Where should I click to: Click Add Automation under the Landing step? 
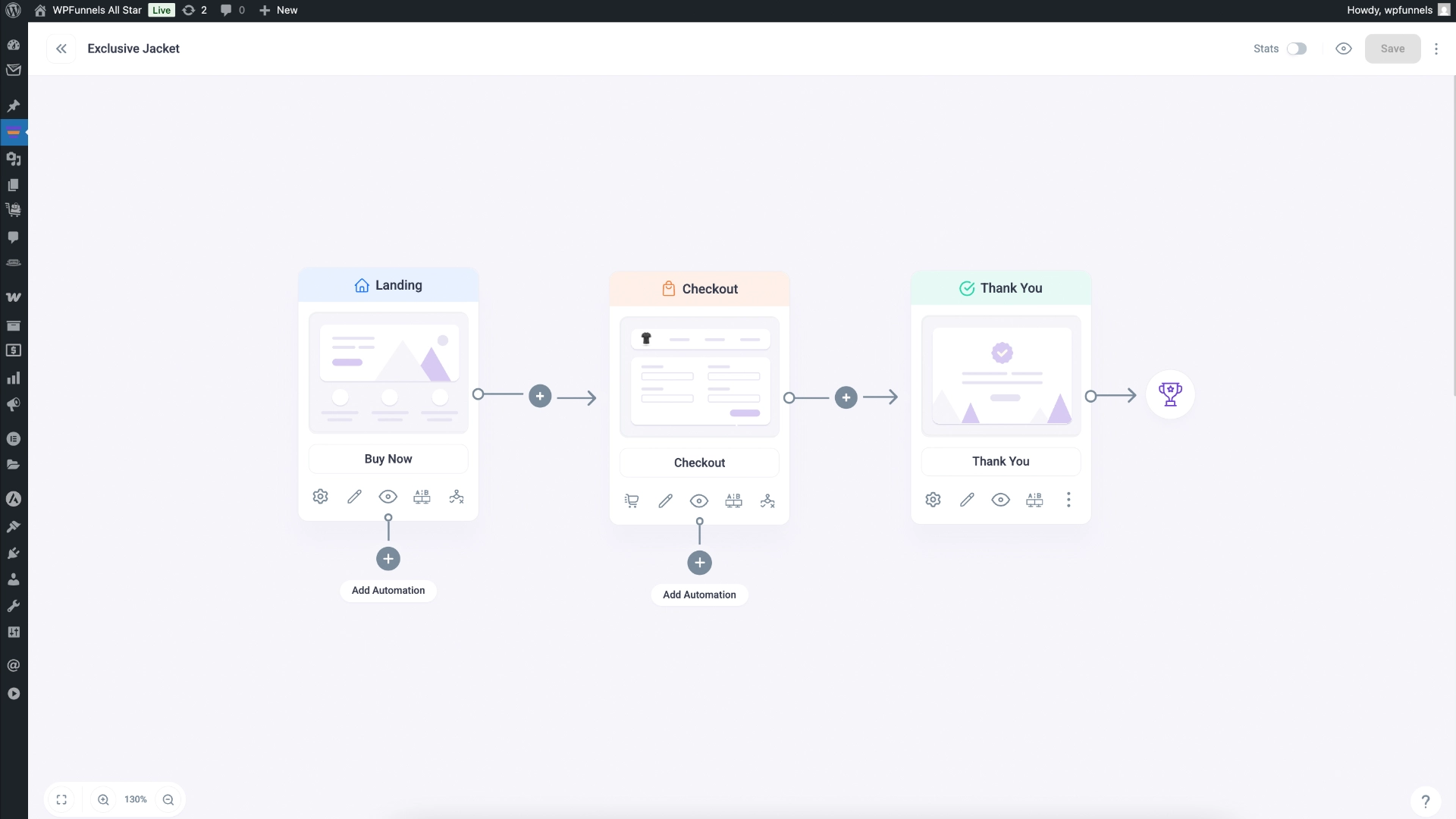coord(388,590)
